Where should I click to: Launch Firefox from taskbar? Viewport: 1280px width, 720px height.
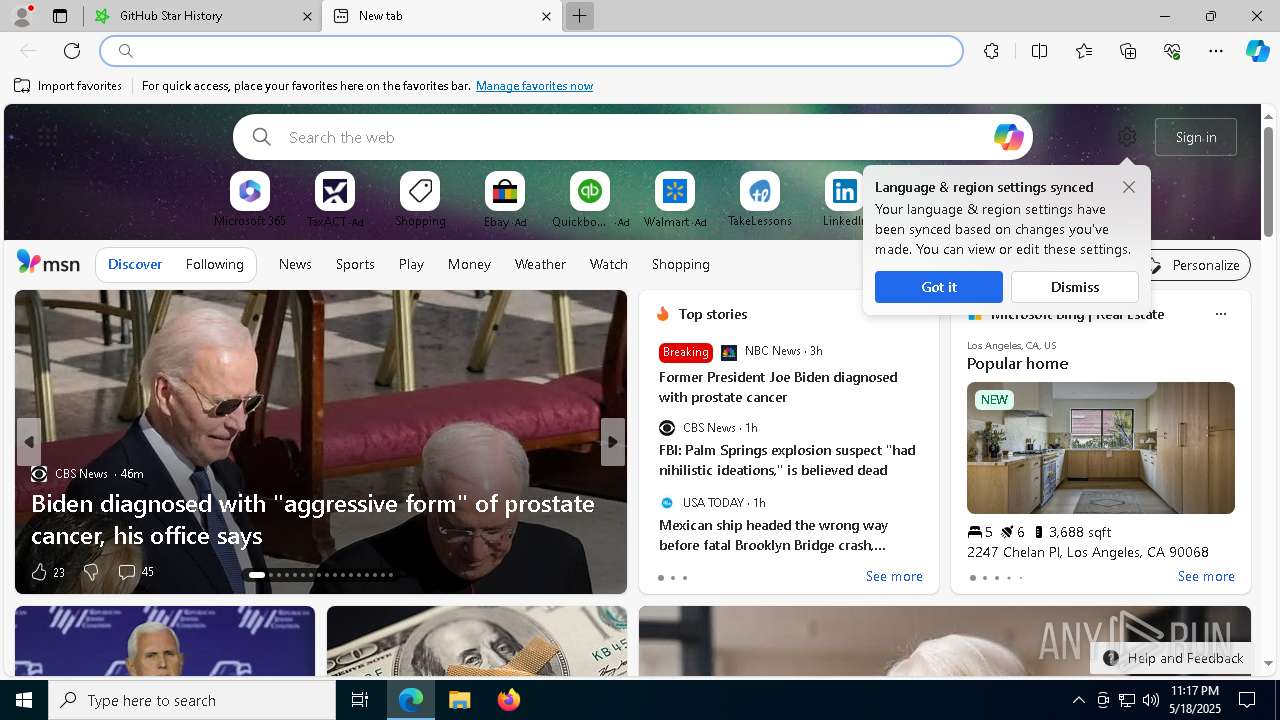[x=509, y=700]
